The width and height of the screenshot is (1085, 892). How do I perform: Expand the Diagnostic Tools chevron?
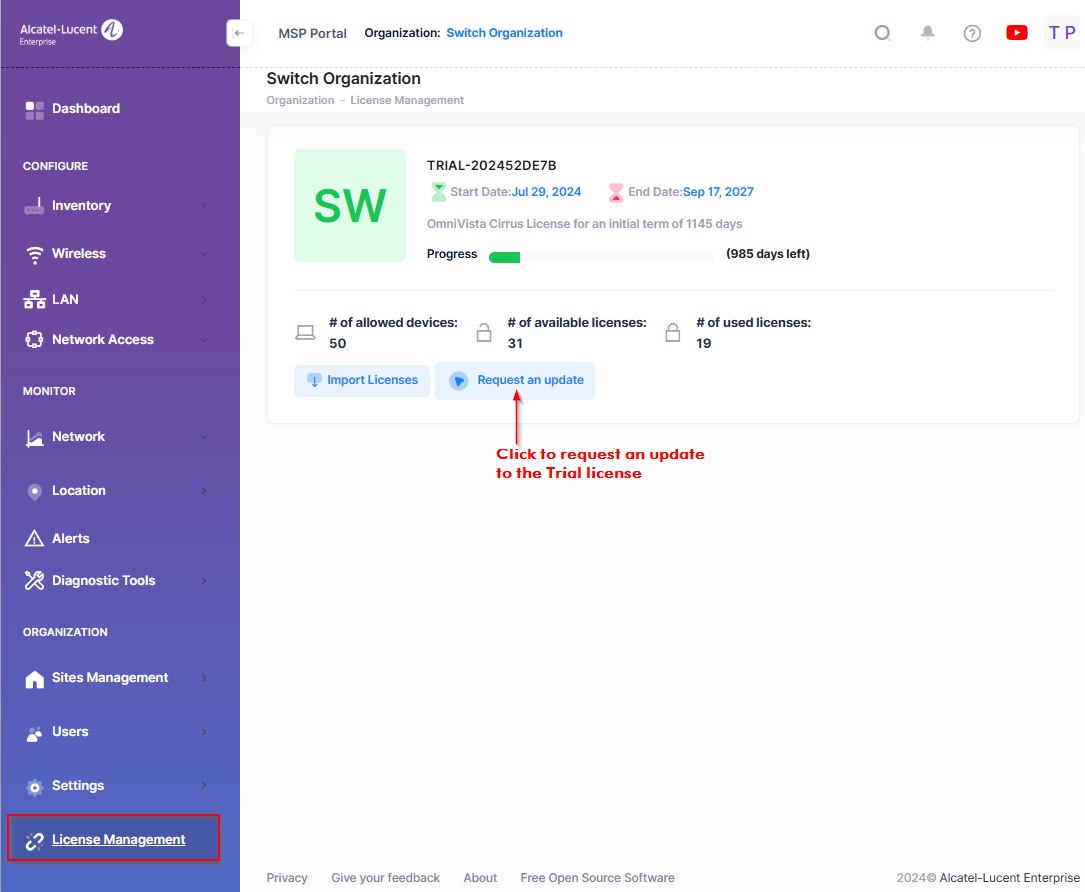click(x=203, y=581)
